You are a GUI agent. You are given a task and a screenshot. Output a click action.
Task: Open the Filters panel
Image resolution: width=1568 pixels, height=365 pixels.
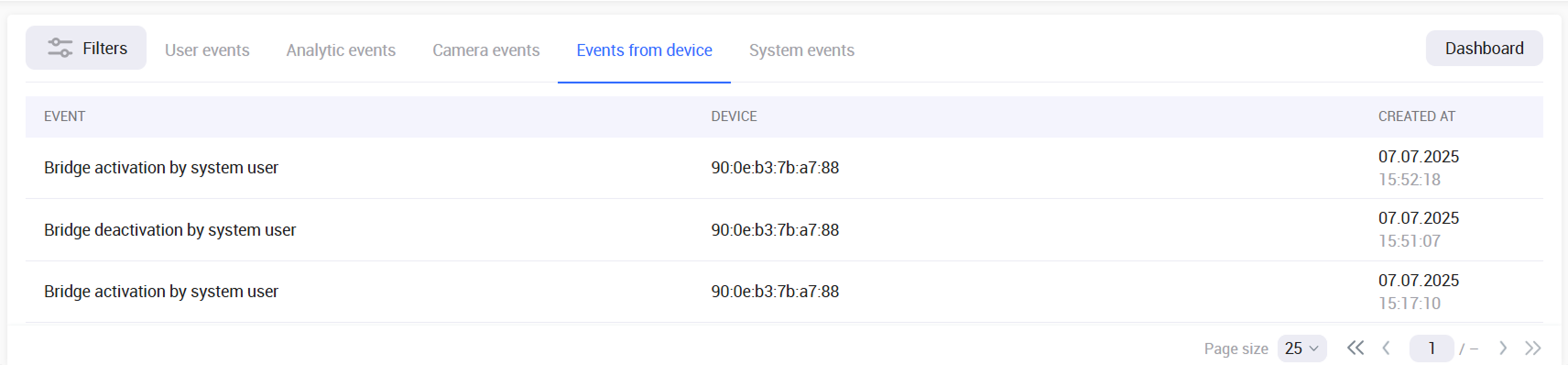click(x=86, y=48)
